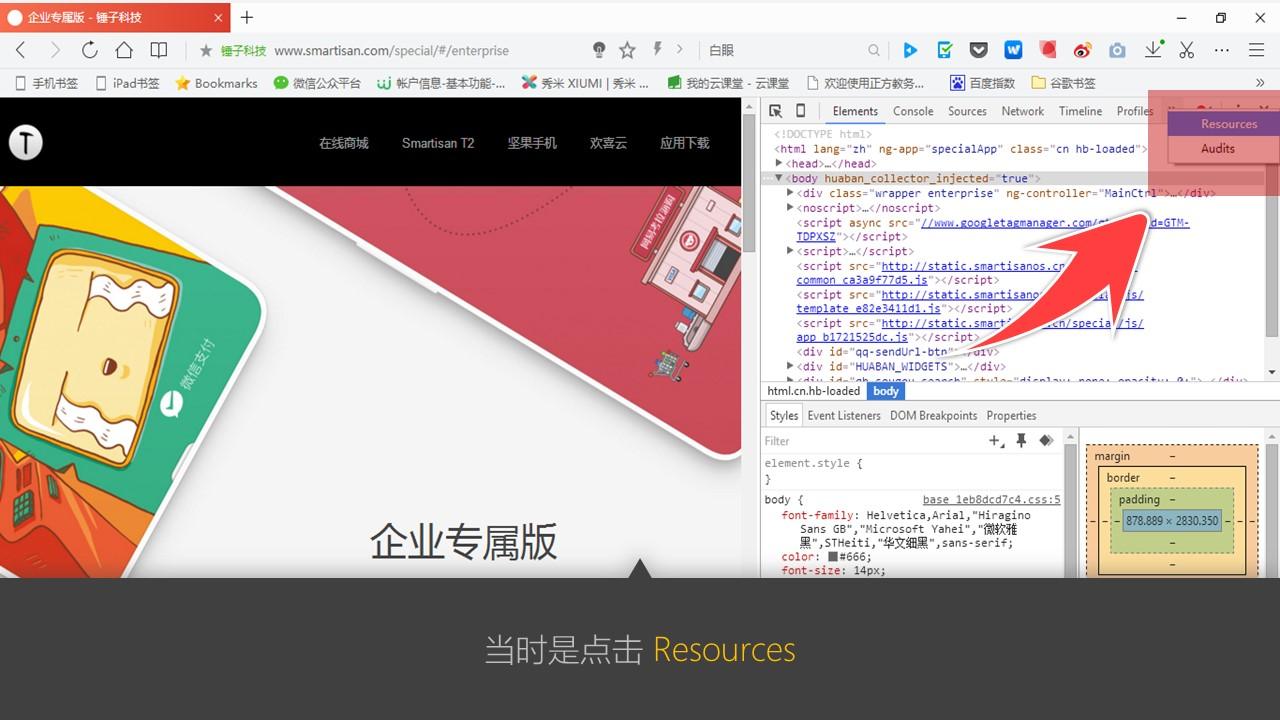
Task: Open the reading view book icon
Action: 159,50
